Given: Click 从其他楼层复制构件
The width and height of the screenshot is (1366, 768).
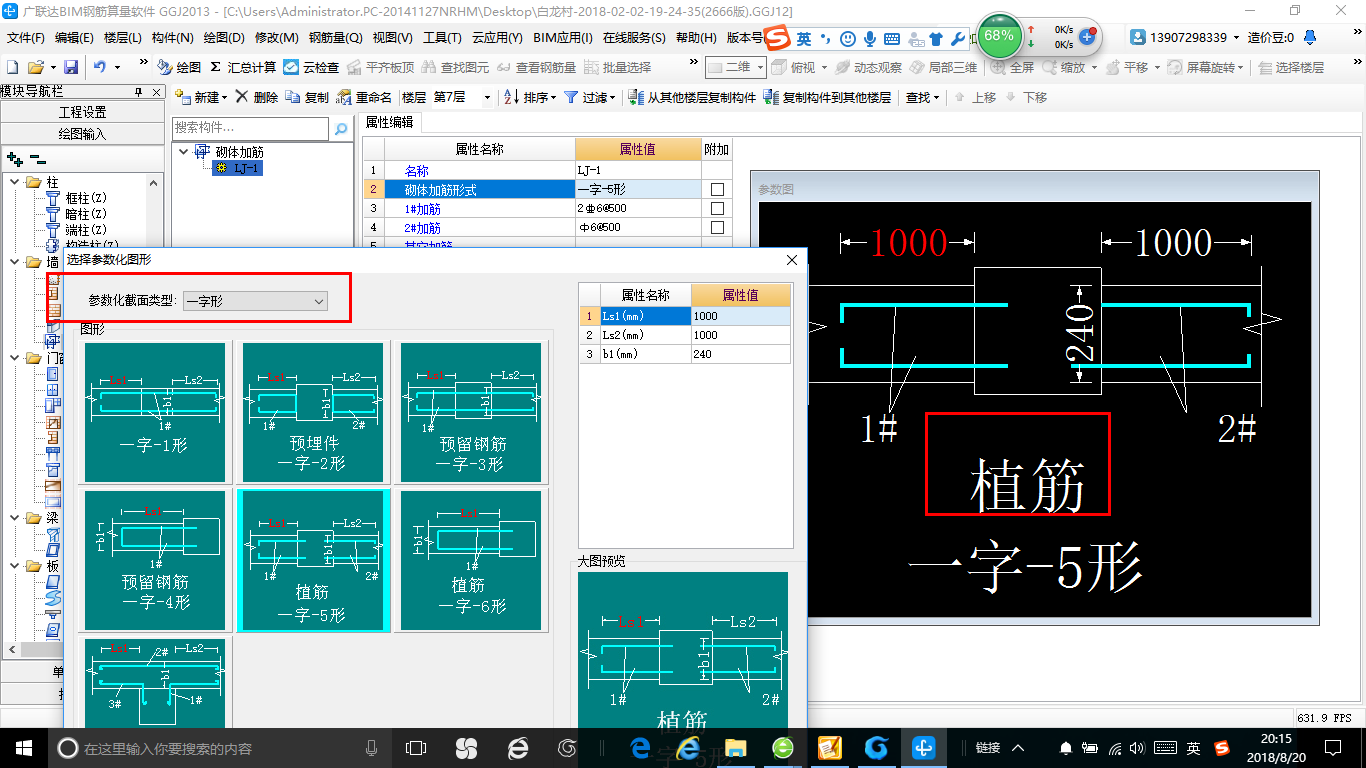Looking at the screenshot, I should [x=693, y=97].
